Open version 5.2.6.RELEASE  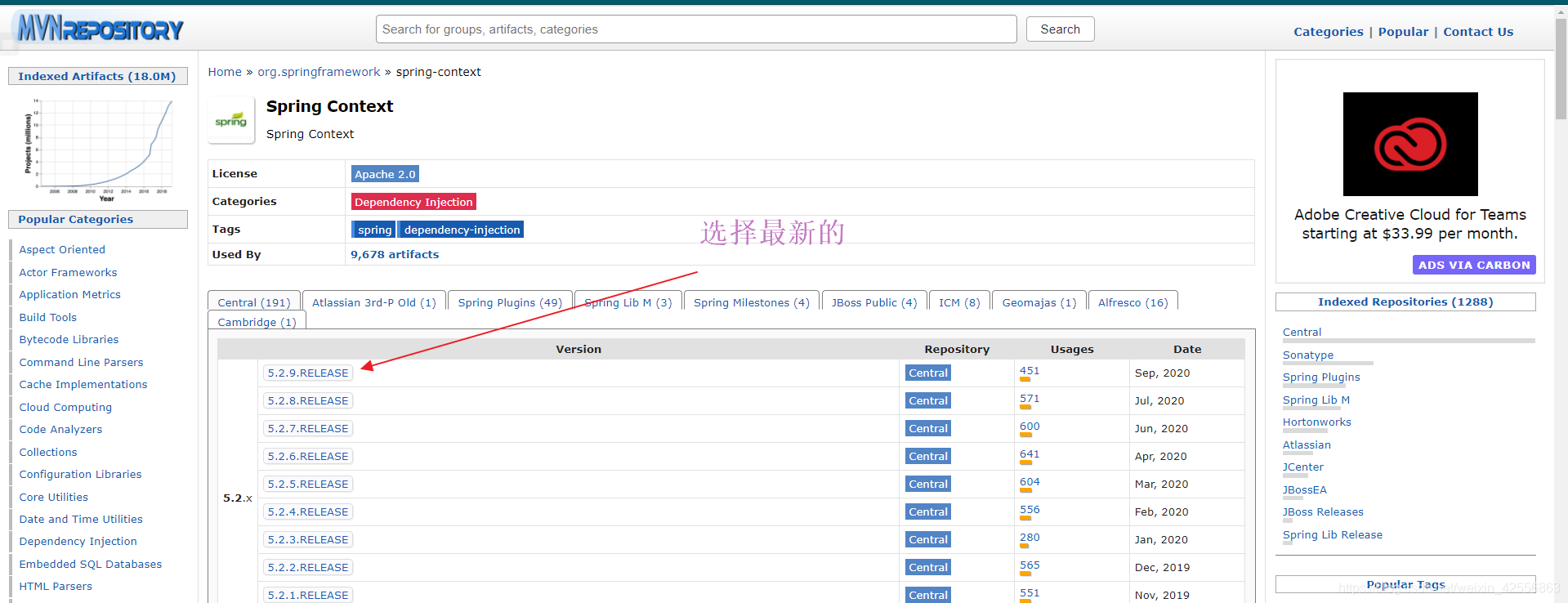click(x=308, y=457)
